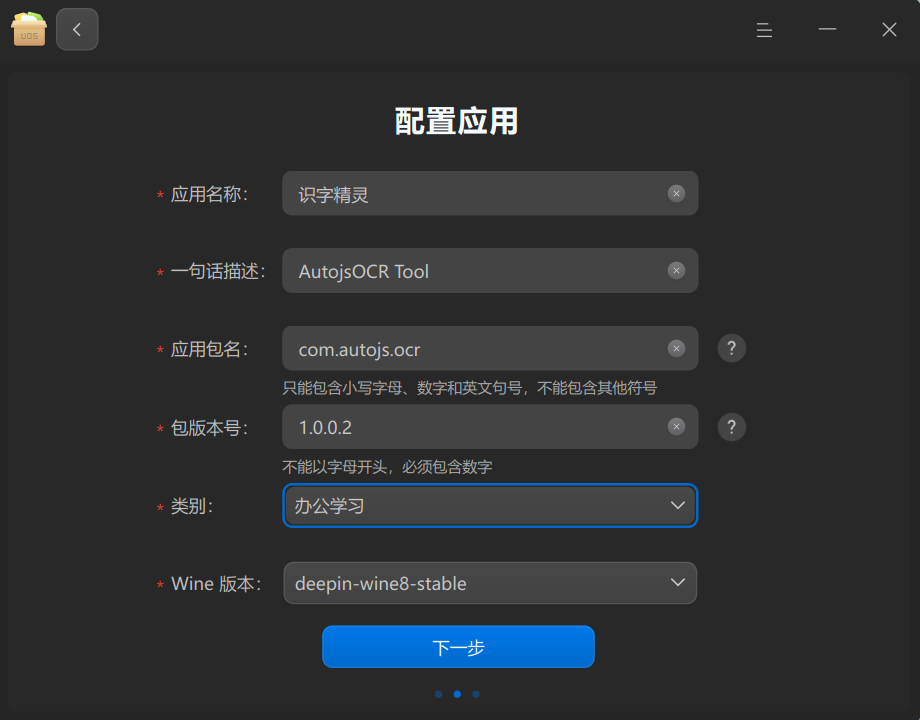Clear the 应用名称 field
Screen dimensions: 920x720
[x=676, y=194]
